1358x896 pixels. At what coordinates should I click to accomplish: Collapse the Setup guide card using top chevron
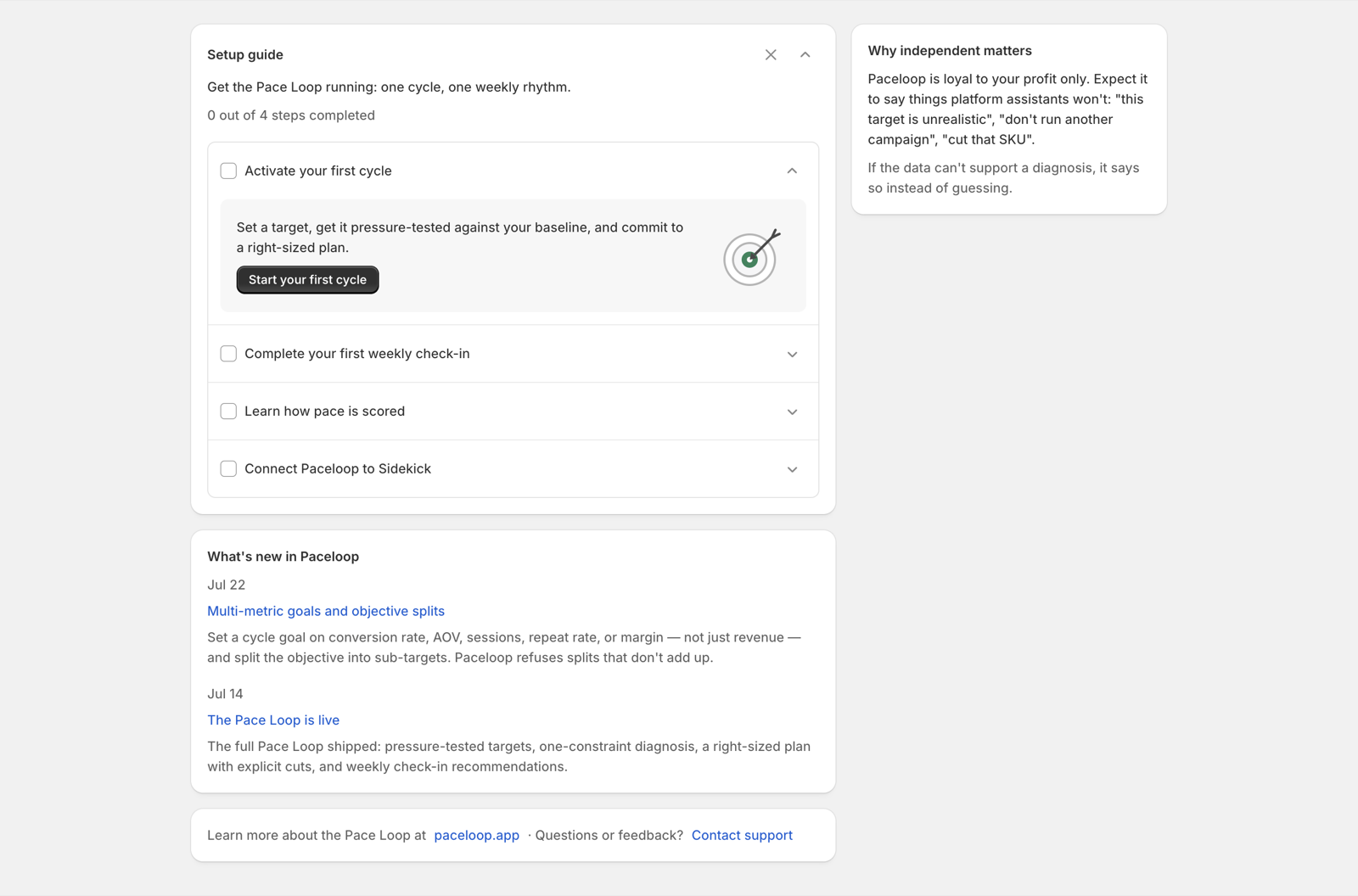(x=805, y=54)
